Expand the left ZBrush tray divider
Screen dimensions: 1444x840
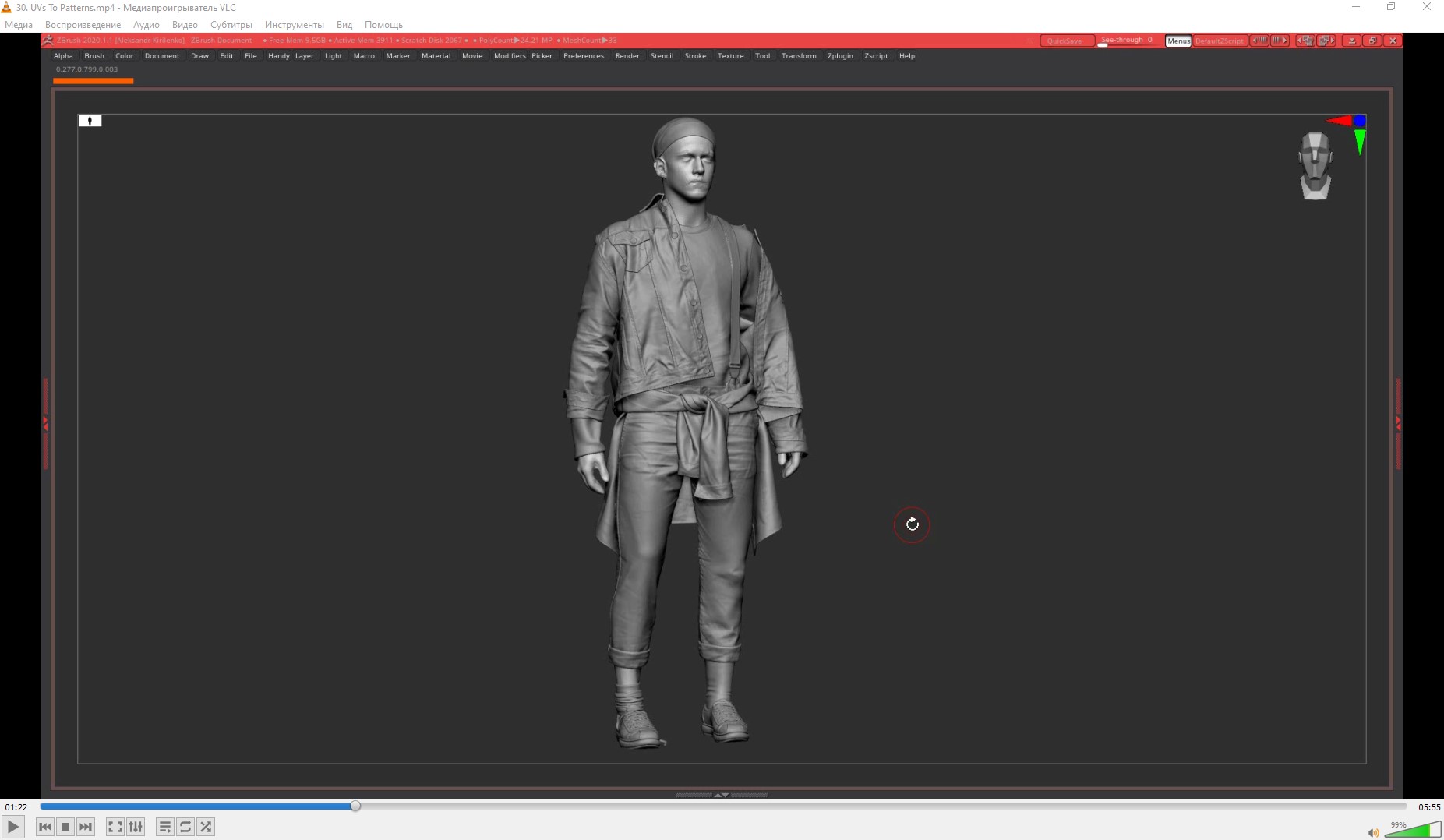click(x=45, y=423)
